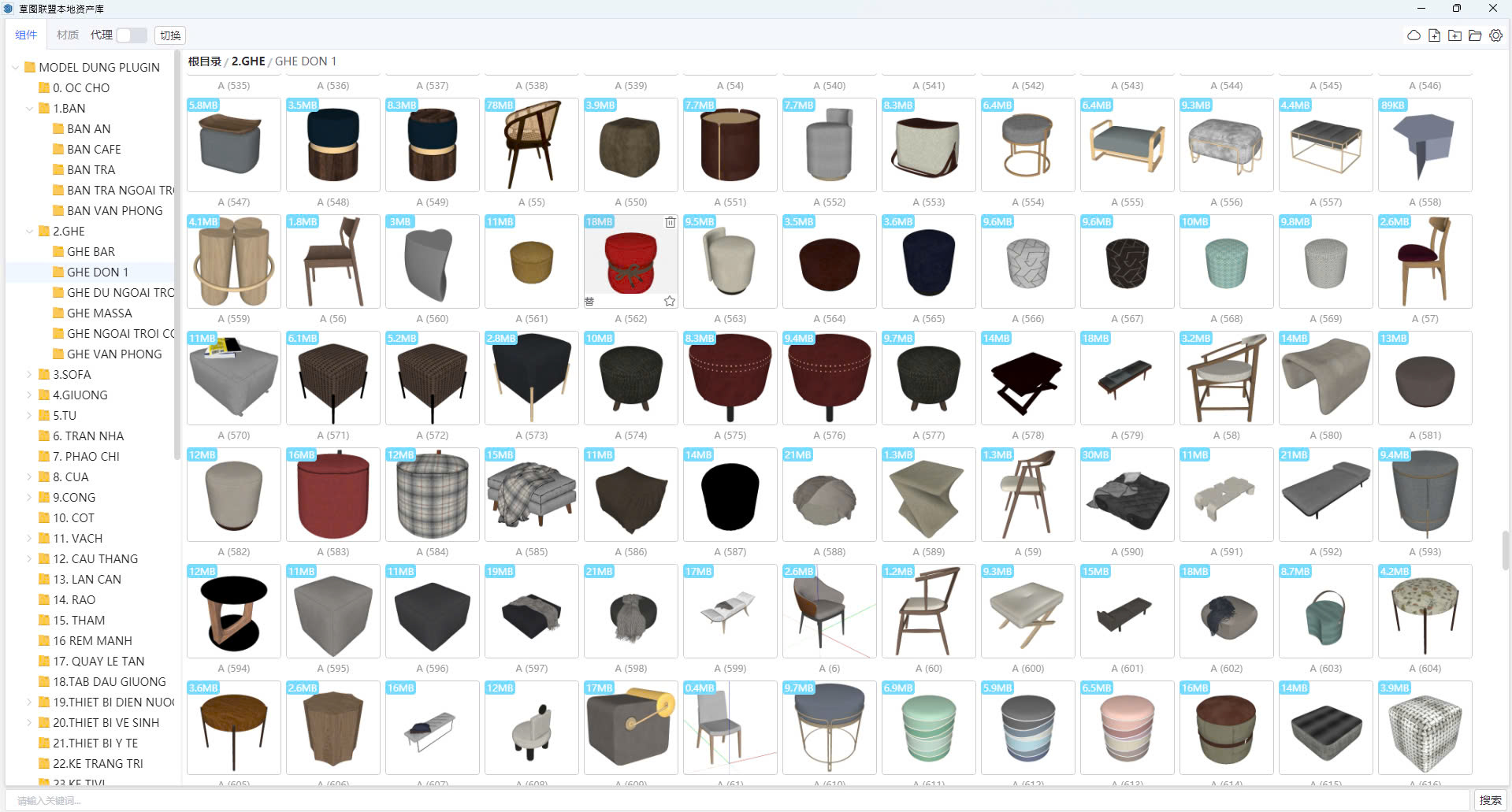1512x812 pixels.
Task: Delete the red stool A (562) with trash icon
Action: tap(670, 222)
